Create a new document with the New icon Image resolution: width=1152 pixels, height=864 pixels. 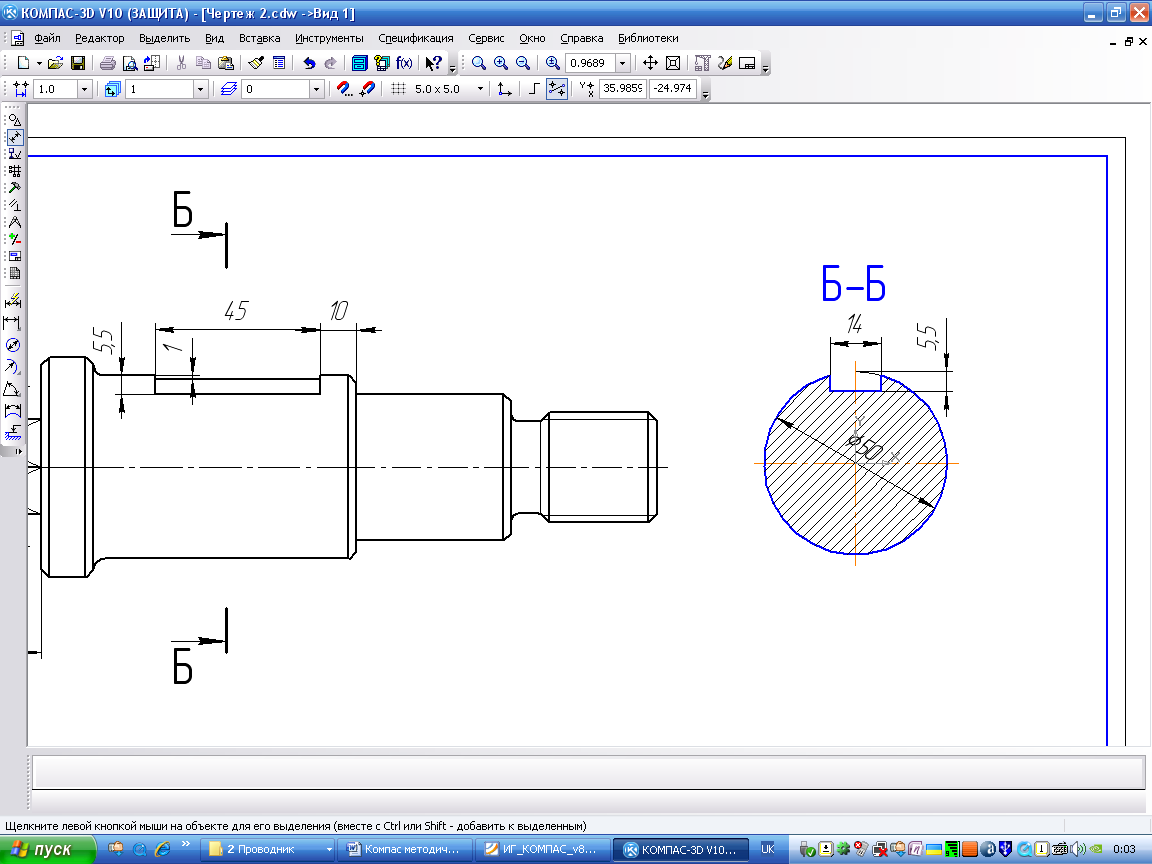point(23,63)
